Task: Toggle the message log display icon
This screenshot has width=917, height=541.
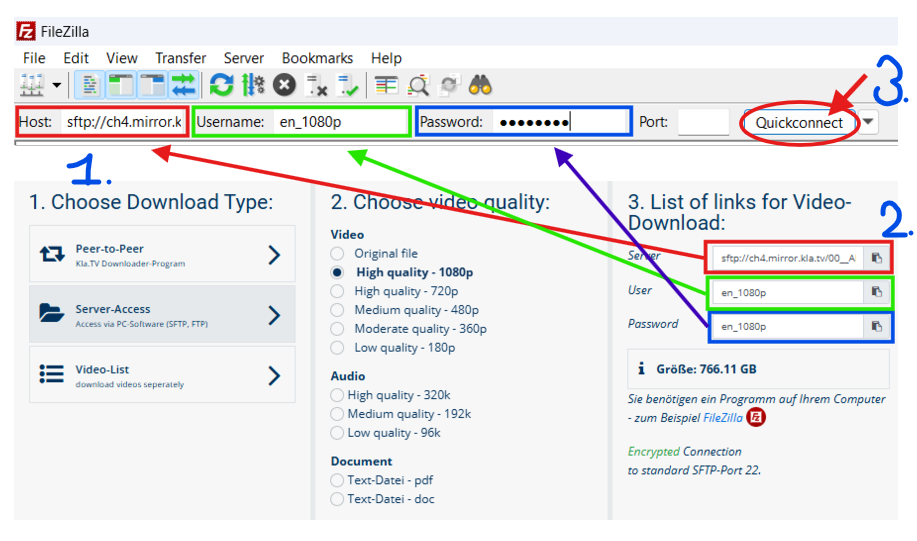Action: click(x=90, y=85)
